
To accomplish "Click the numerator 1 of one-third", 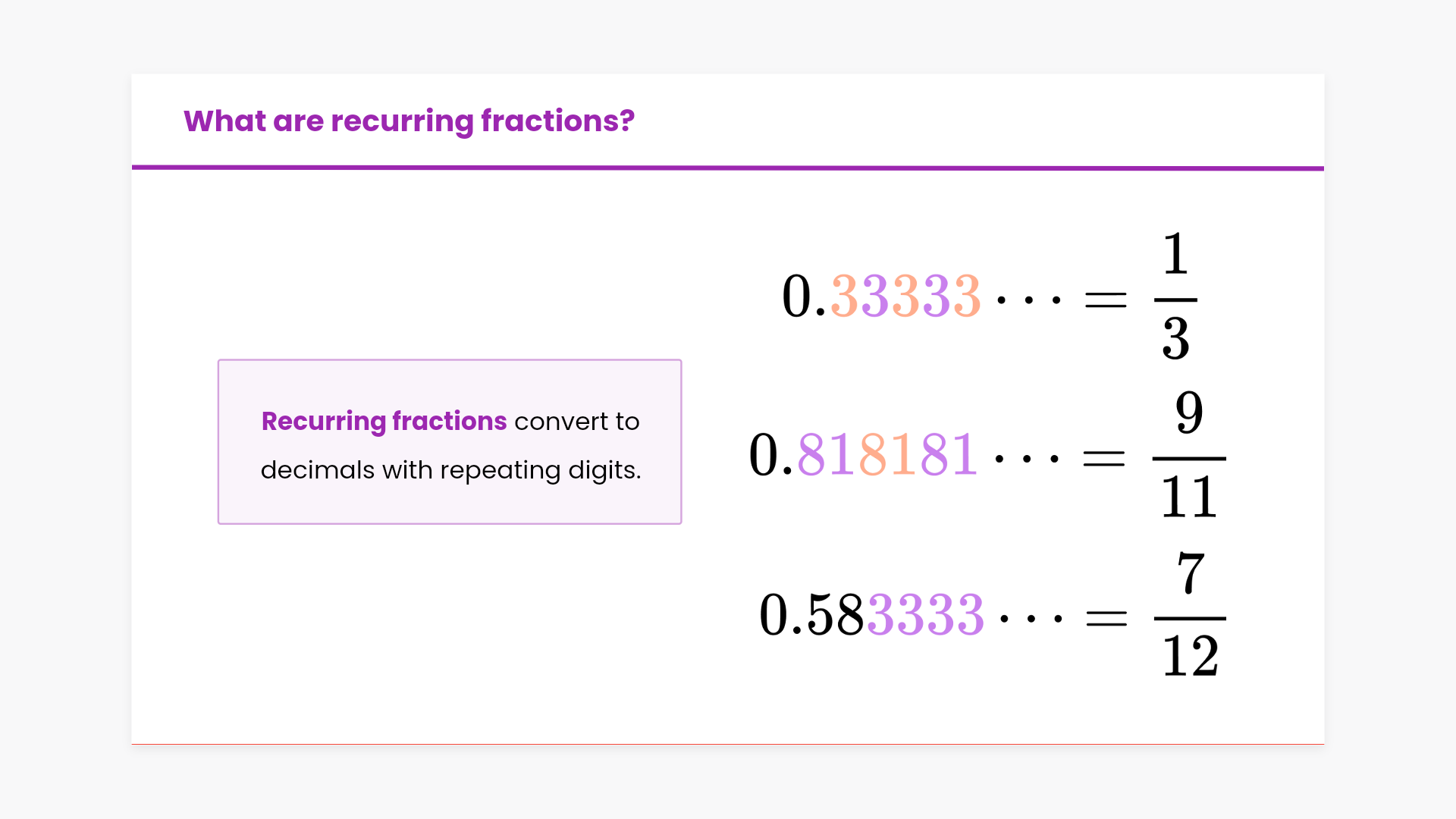I will coord(1175,254).
